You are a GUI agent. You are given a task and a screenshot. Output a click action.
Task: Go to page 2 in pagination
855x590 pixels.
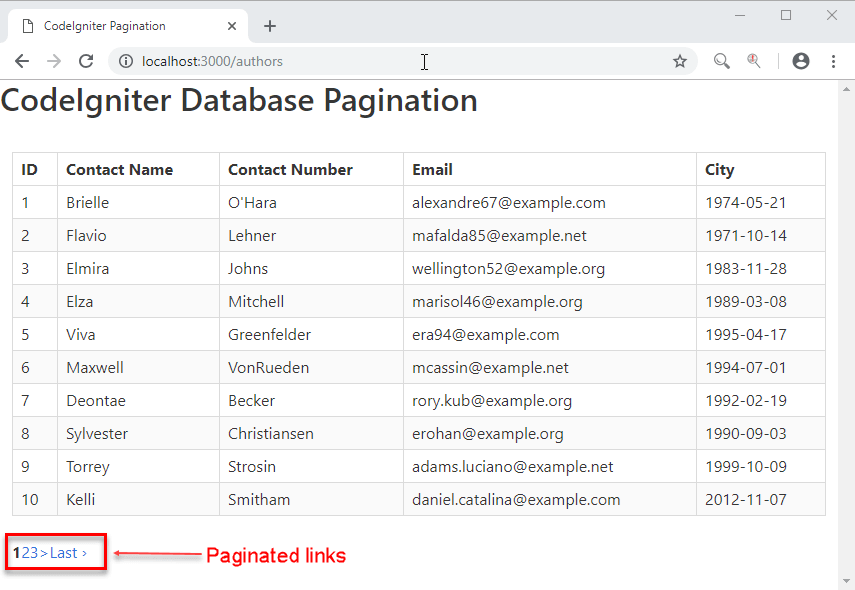coord(26,553)
